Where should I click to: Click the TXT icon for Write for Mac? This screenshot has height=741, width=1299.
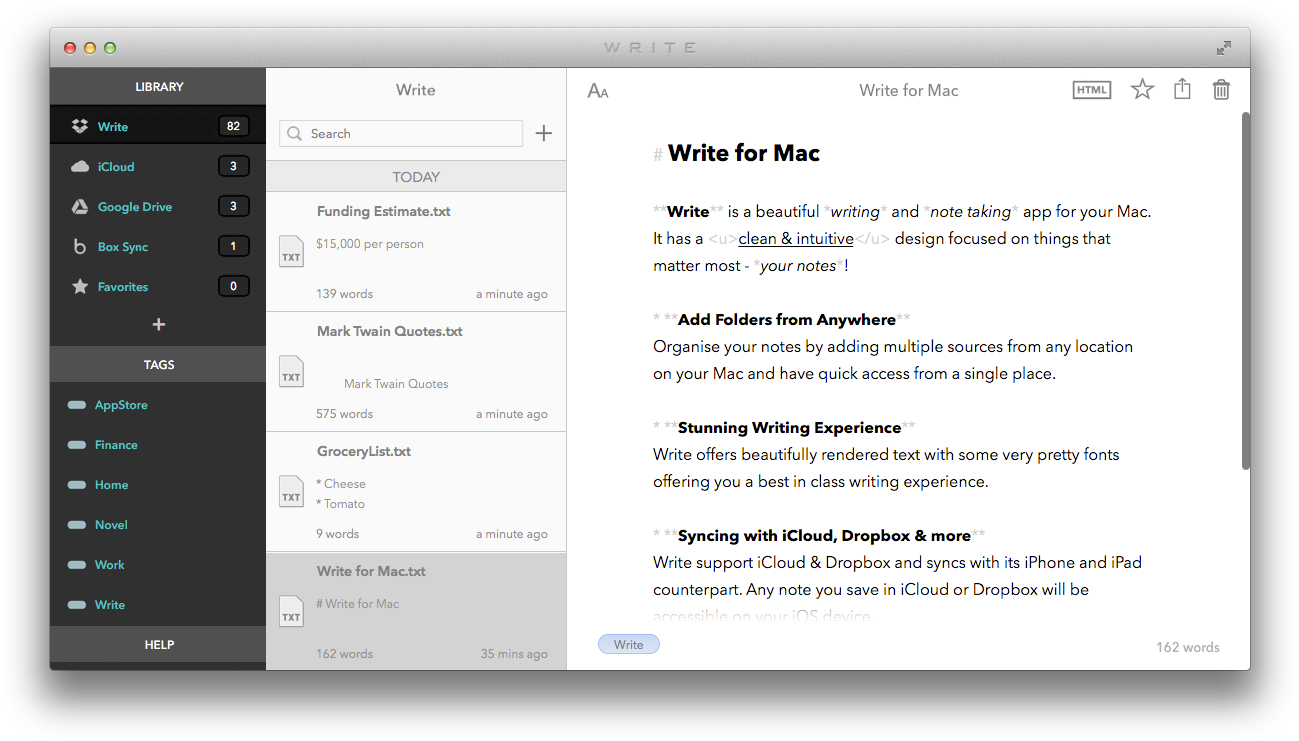[291, 611]
